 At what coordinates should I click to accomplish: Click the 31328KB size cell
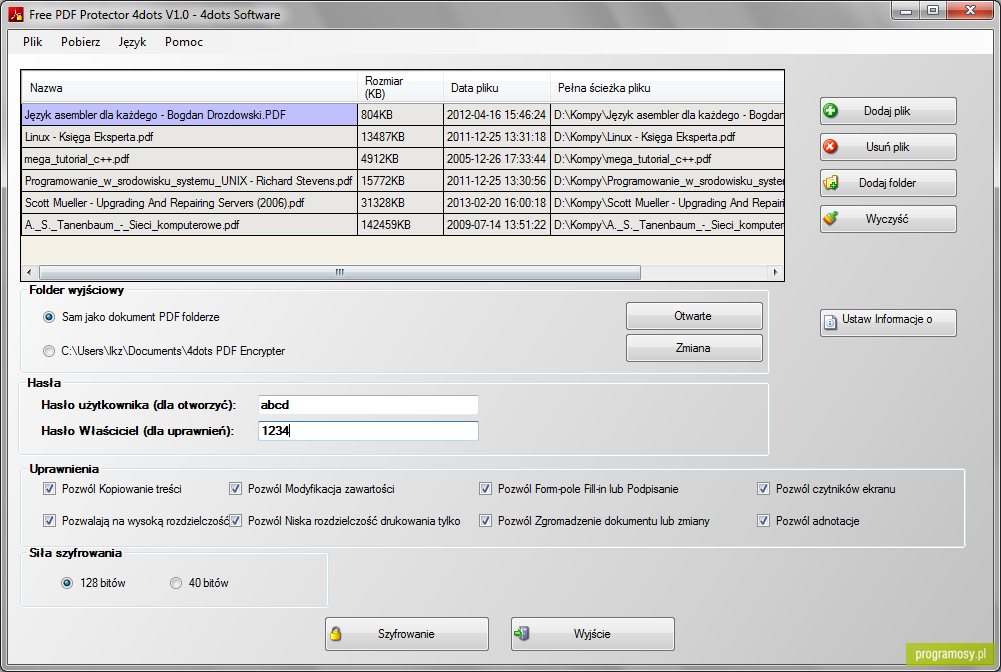pos(400,203)
